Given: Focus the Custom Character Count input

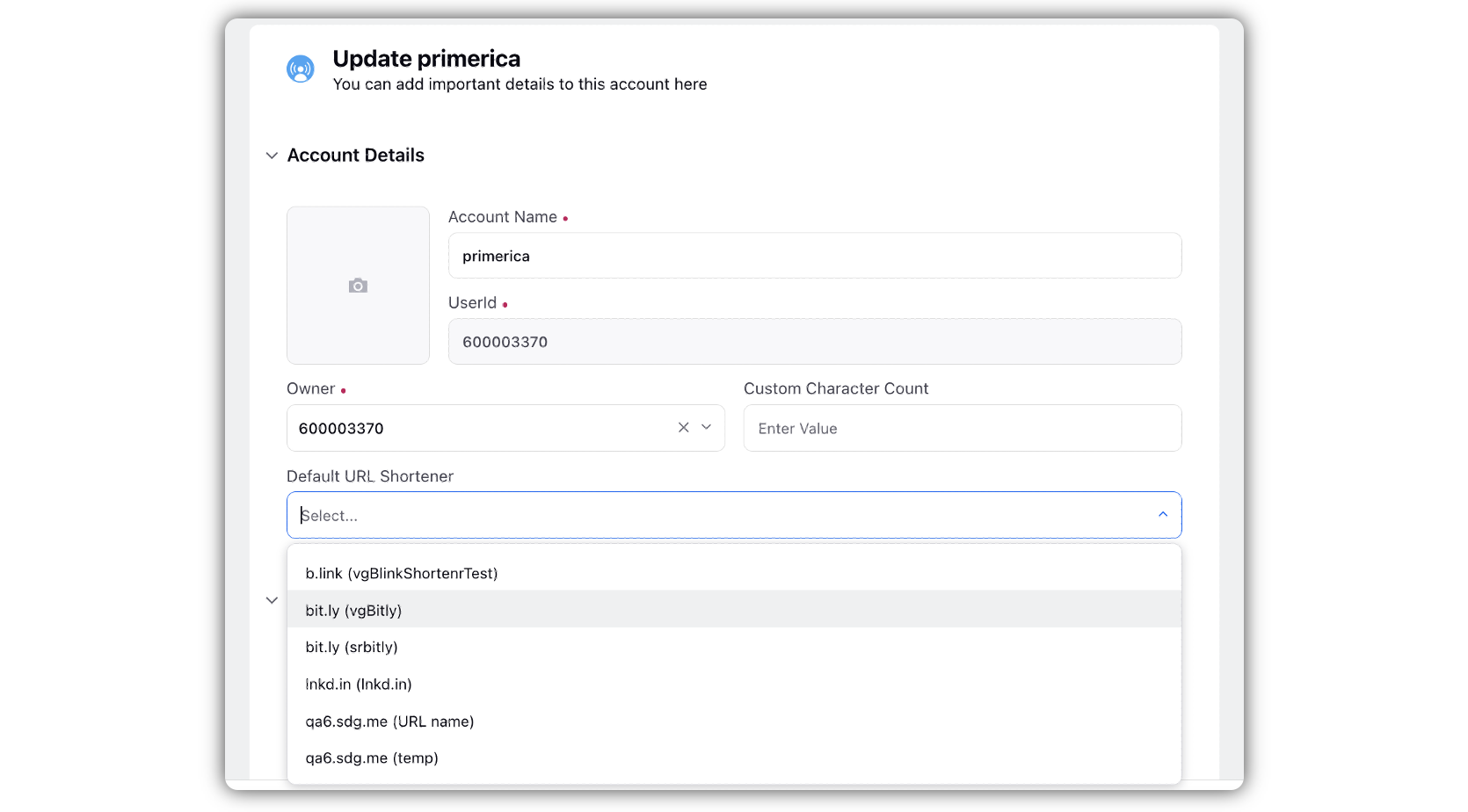Looking at the screenshot, I should (x=963, y=428).
